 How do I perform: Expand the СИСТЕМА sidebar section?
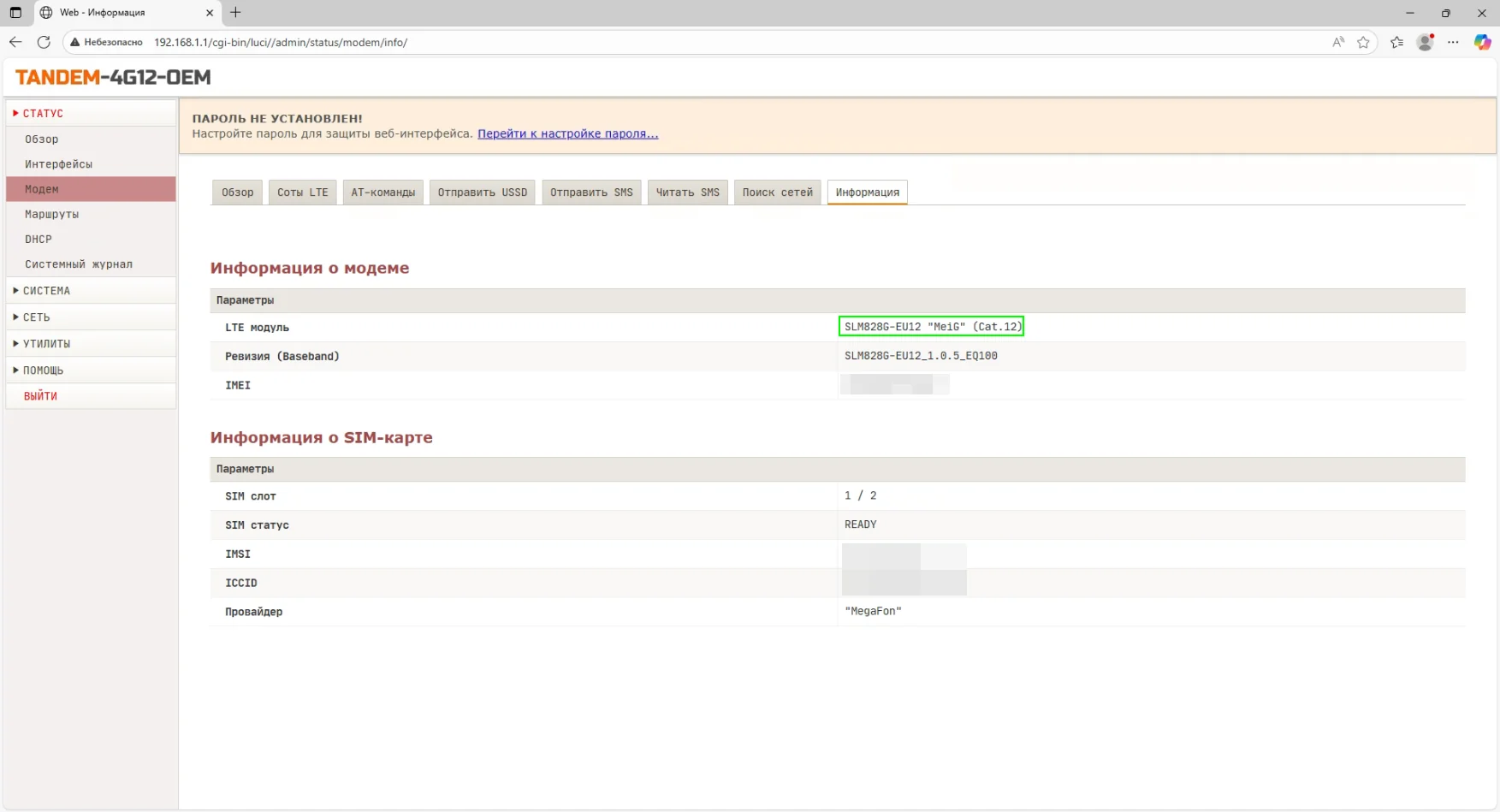46,291
